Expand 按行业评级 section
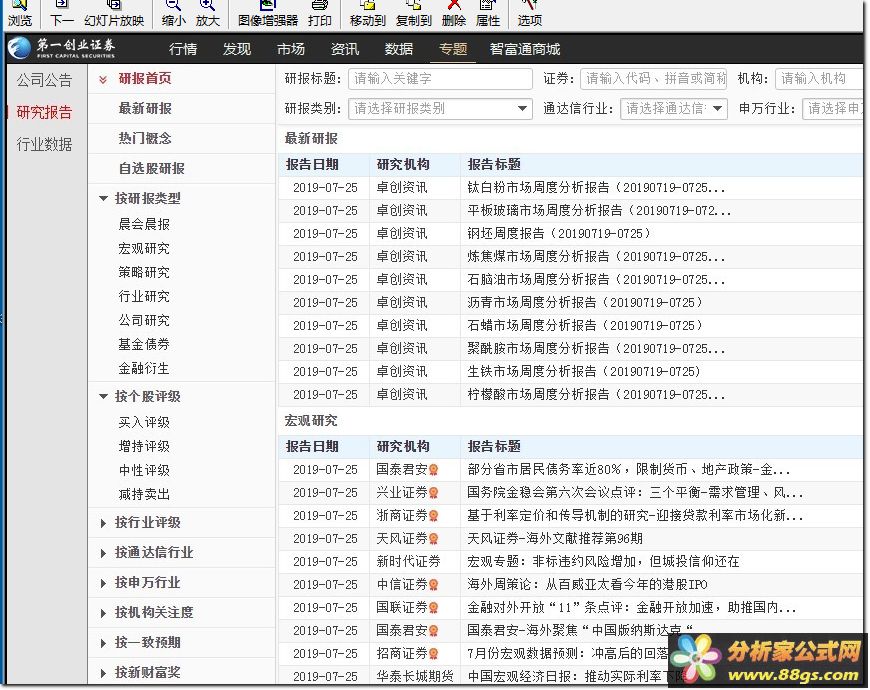Image resolution: width=870 pixels, height=690 pixels. (103, 523)
